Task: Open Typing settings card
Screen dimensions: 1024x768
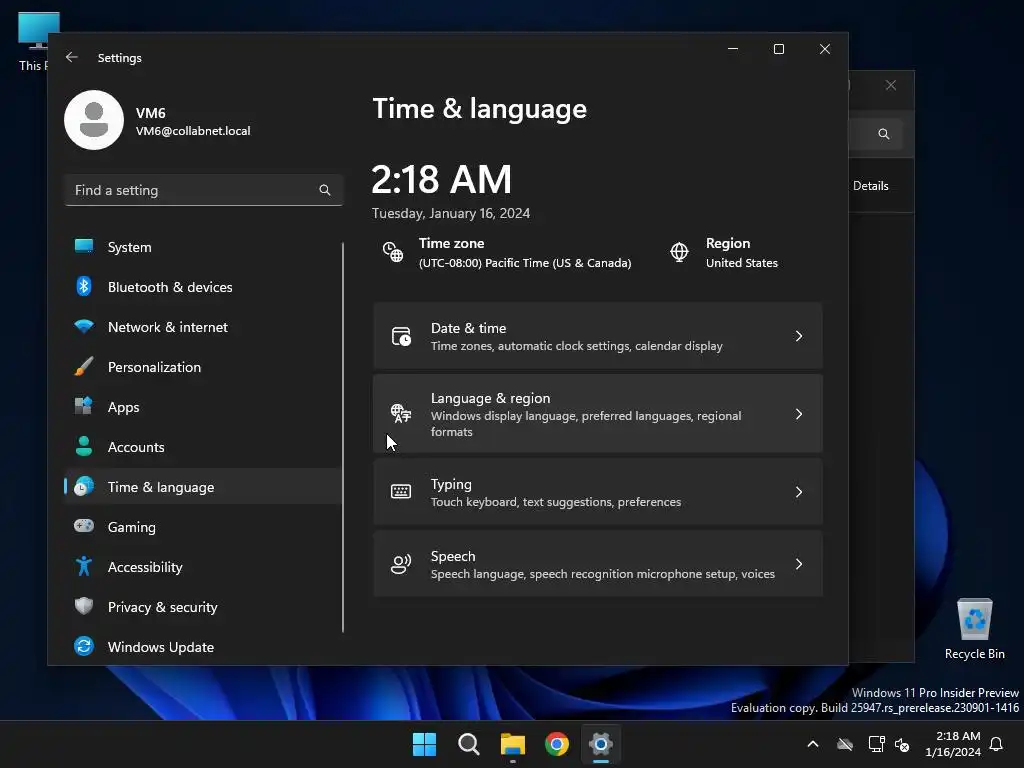Action: [598, 492]
